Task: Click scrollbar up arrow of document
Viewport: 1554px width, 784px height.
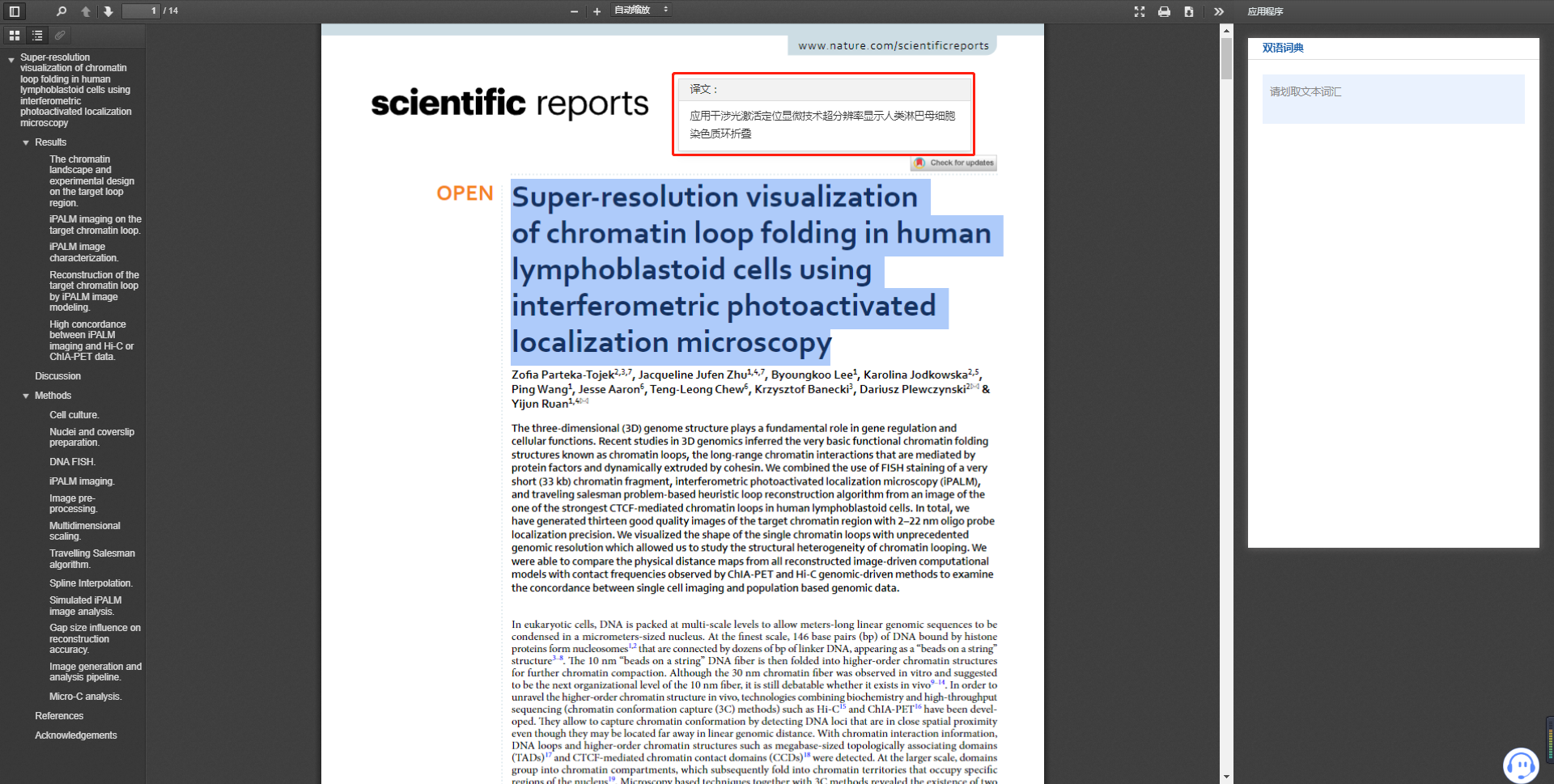Action: pyautogui.click(x=1226, y=30)
